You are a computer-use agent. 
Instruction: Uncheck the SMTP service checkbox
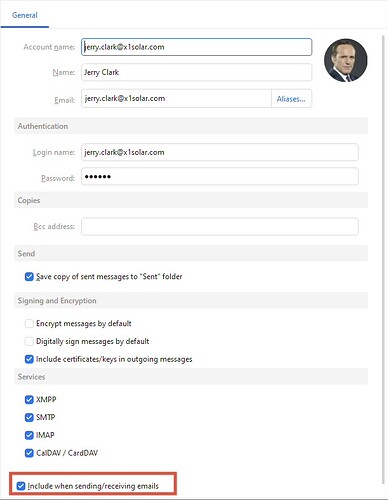pyautogui.click(x=29, y=417)
